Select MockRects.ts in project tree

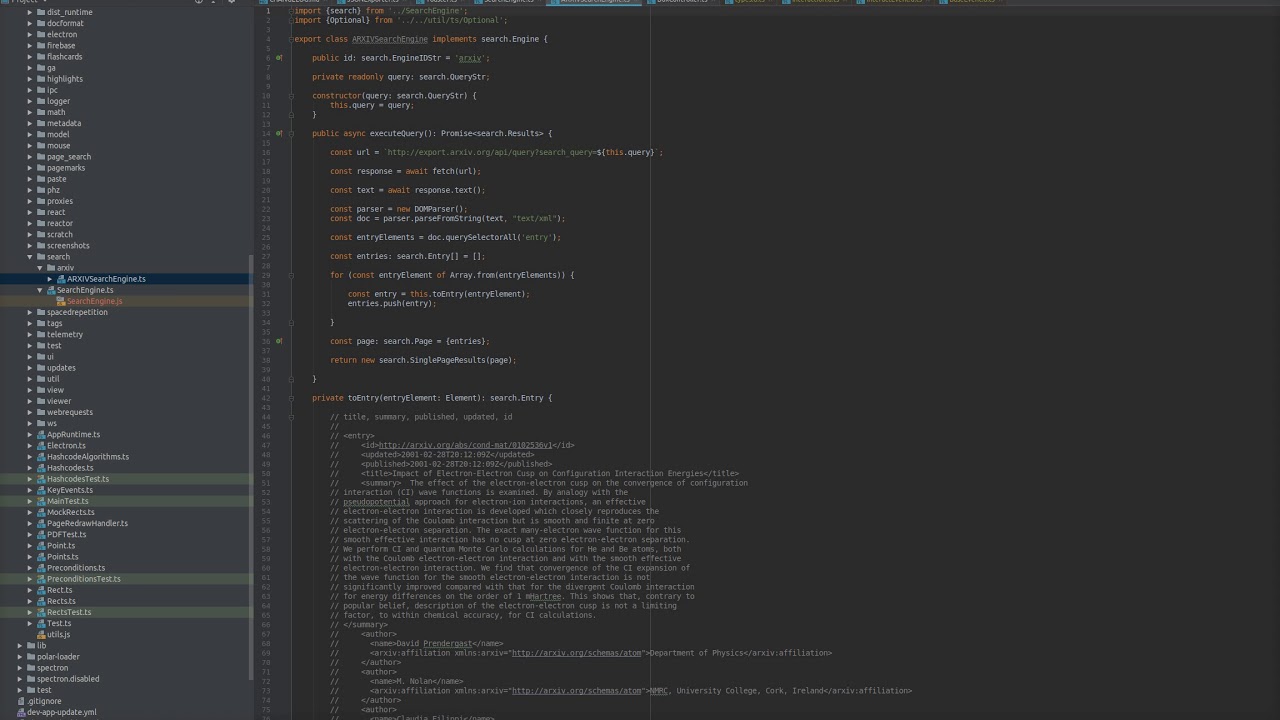tap(71, 513)
